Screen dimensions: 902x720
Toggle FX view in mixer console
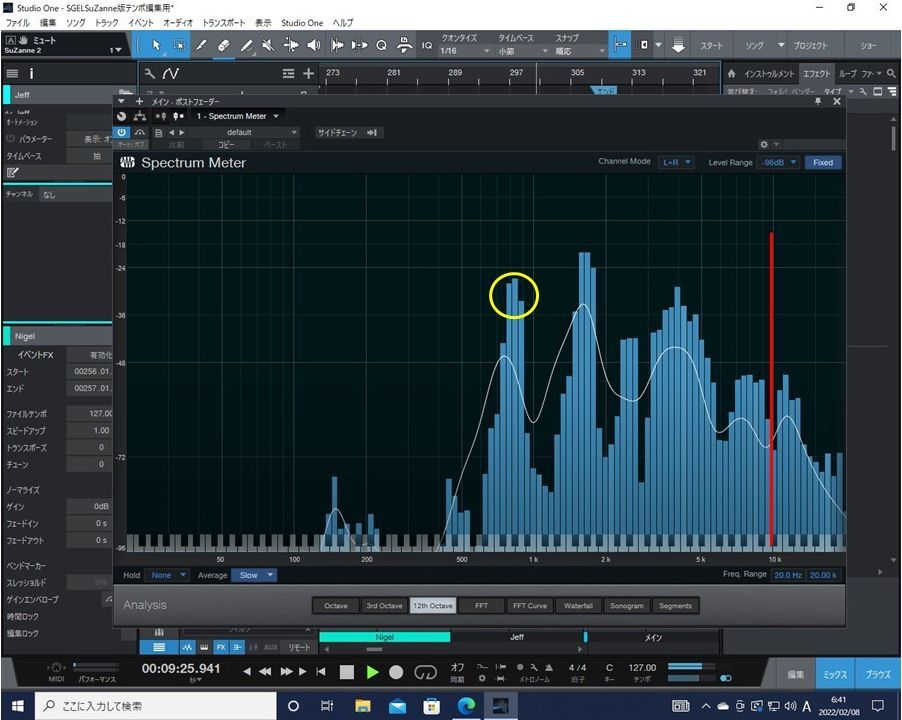(x=221, y=648)
